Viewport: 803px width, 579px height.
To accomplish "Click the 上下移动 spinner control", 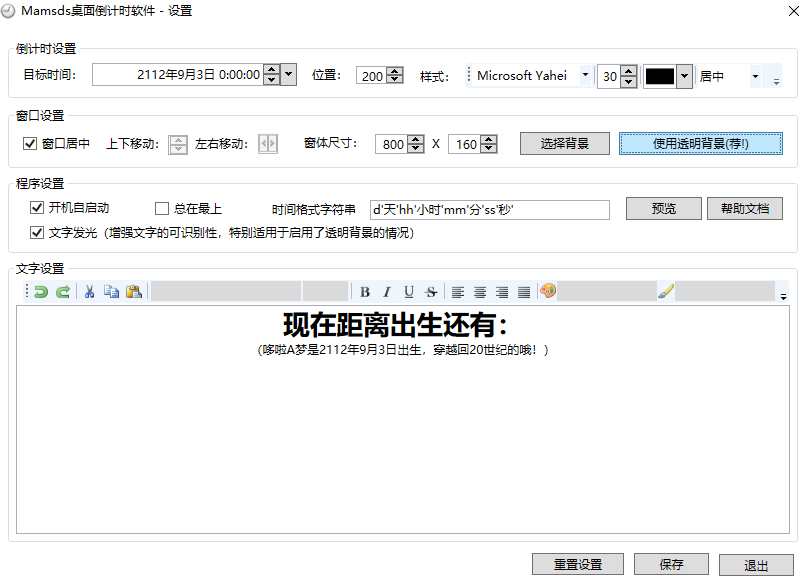I will (178, 144).
